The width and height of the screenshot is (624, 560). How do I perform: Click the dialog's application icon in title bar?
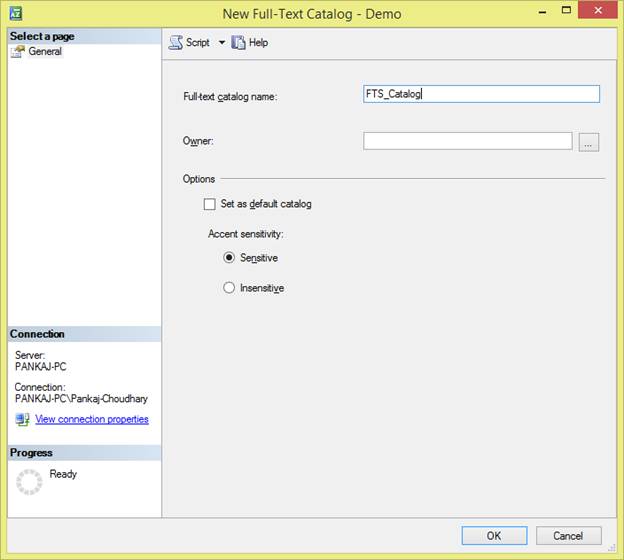point(16,14)
